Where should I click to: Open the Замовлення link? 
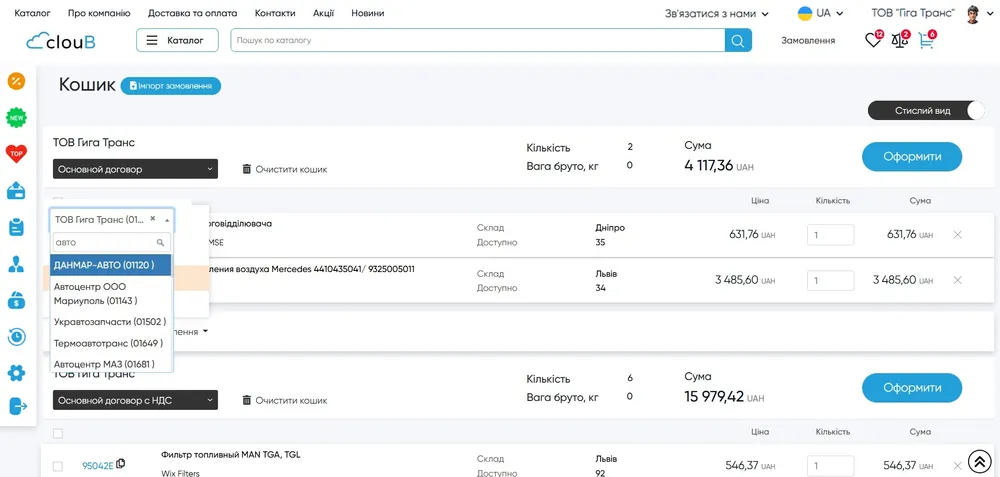(x=808, y=40)
